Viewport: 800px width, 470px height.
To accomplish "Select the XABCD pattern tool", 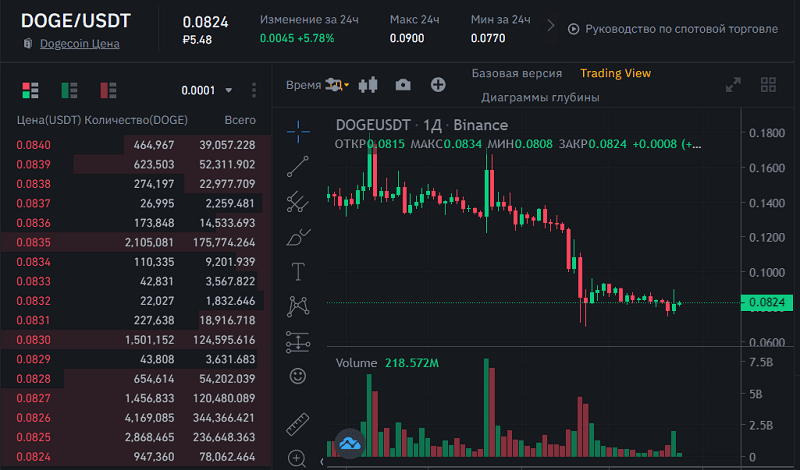I will click(298, 306).
